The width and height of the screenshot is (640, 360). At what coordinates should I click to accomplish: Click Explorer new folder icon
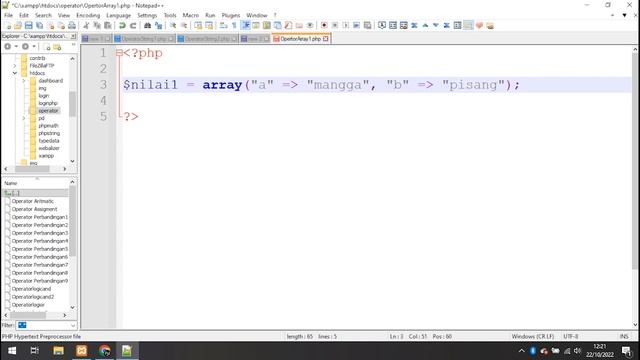pos(57,47)
